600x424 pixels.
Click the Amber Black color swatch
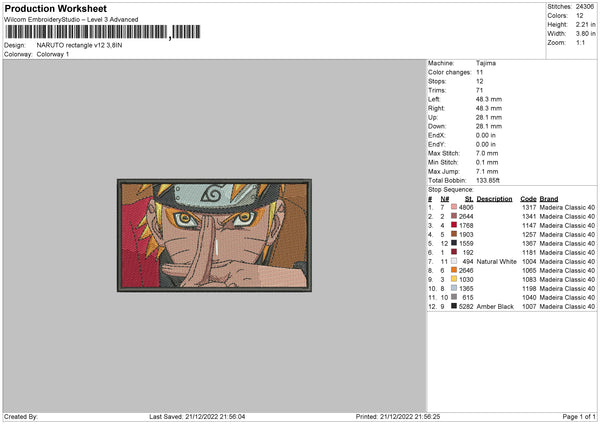coord(454,306)
